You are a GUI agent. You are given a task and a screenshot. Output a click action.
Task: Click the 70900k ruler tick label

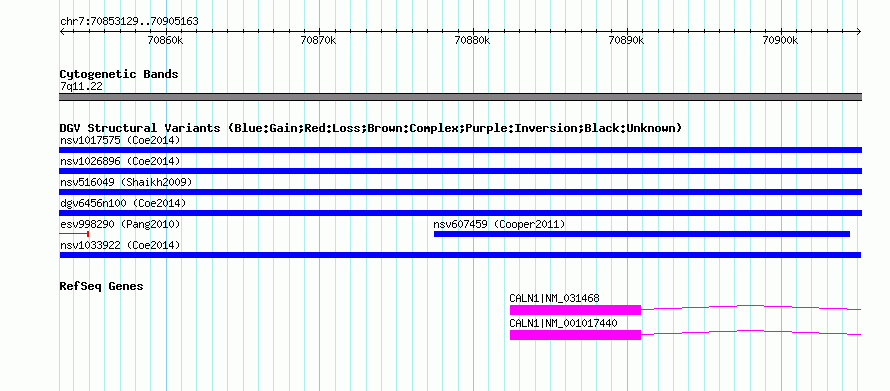(x=780, y=41)
